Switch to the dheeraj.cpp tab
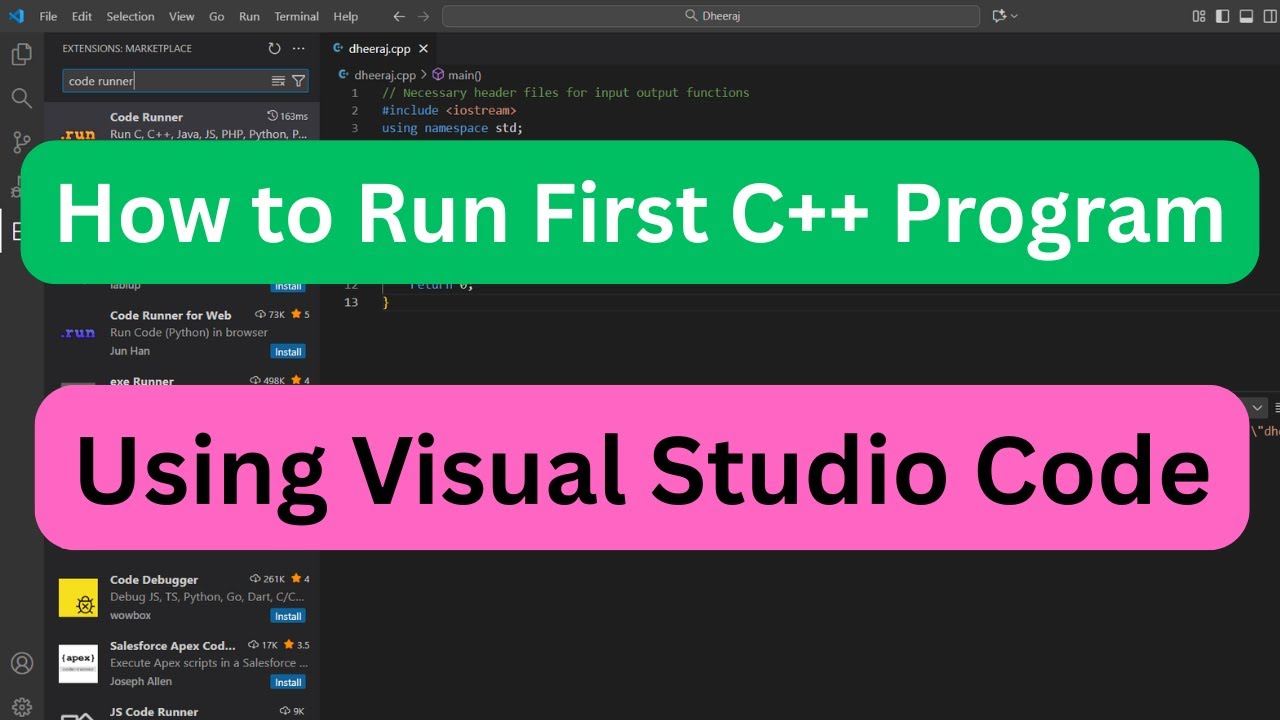Image resolution: width=1280 pixels, height=720 pixels. tap(380, 48)
